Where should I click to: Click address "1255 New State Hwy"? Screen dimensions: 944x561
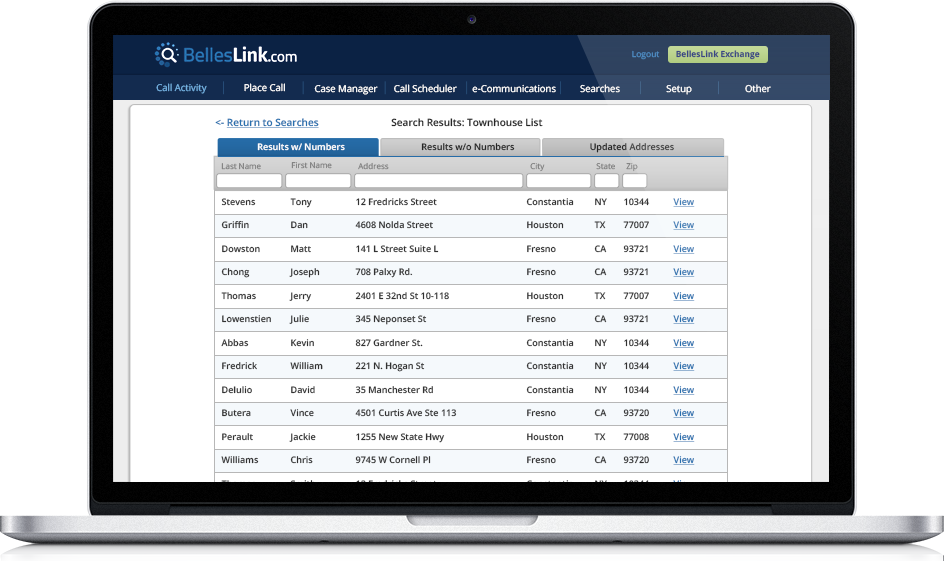400,437
